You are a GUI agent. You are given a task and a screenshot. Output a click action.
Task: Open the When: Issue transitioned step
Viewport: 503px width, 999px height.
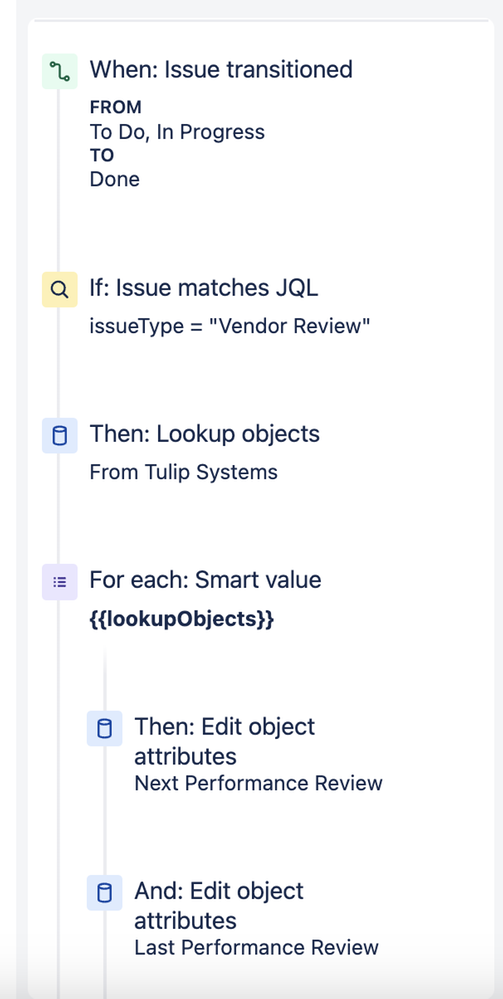click(x=221, y=69)
